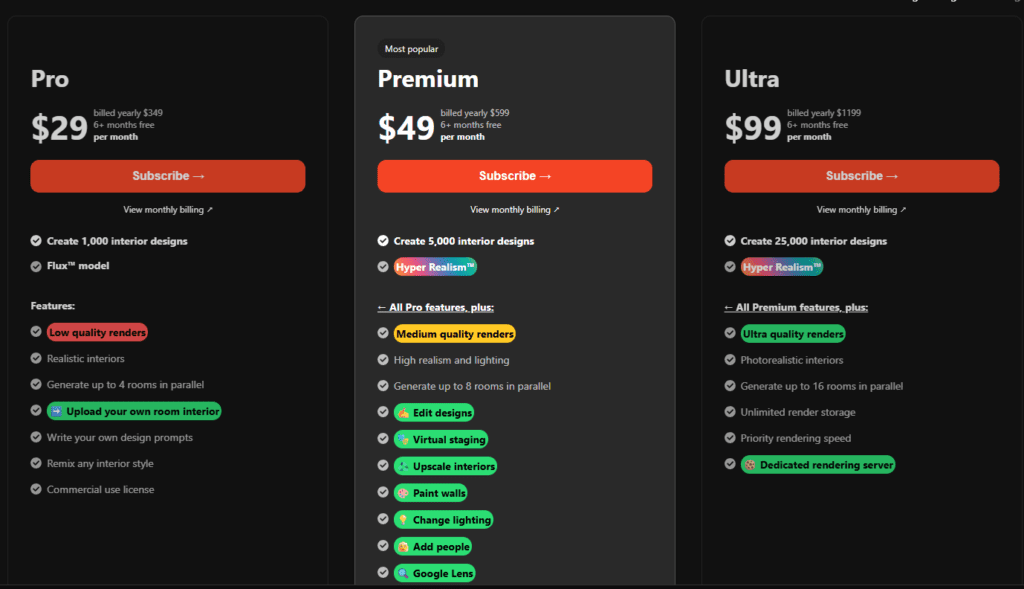Expand All Pro features, plus list
This screenshot has height=589, width=1024.
435,307
